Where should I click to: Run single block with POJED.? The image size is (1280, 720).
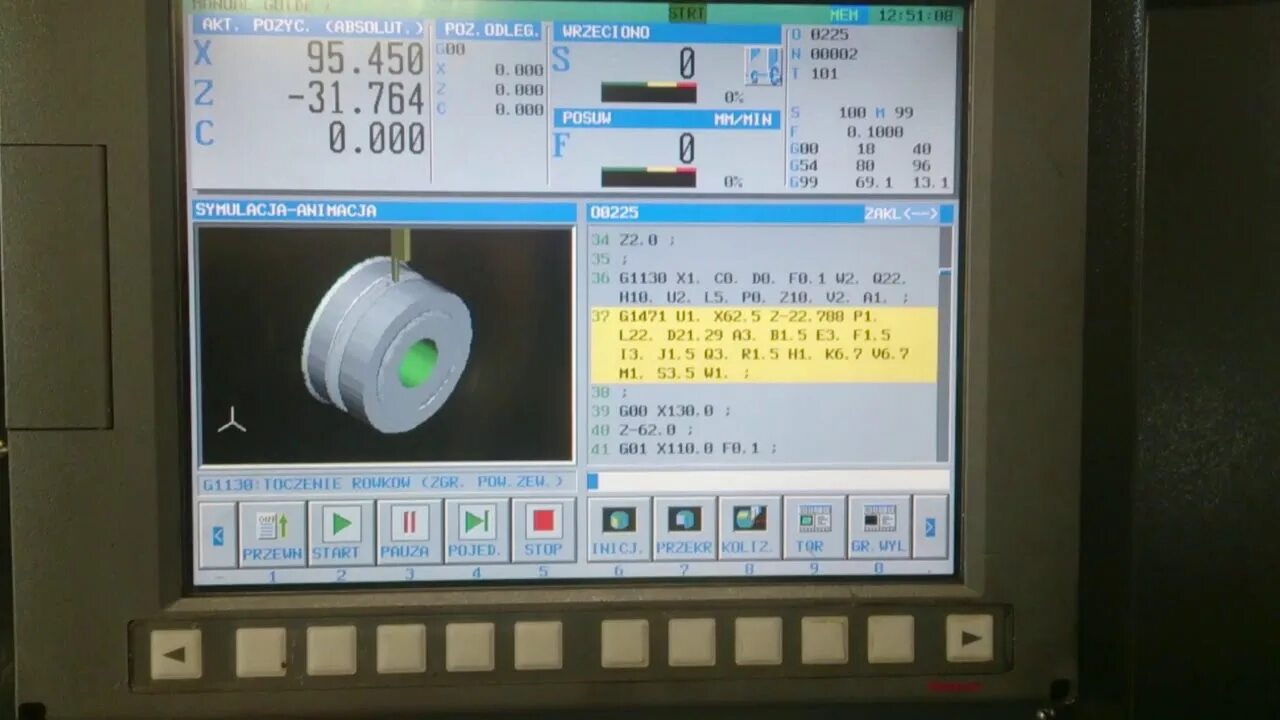coord(476,532)
